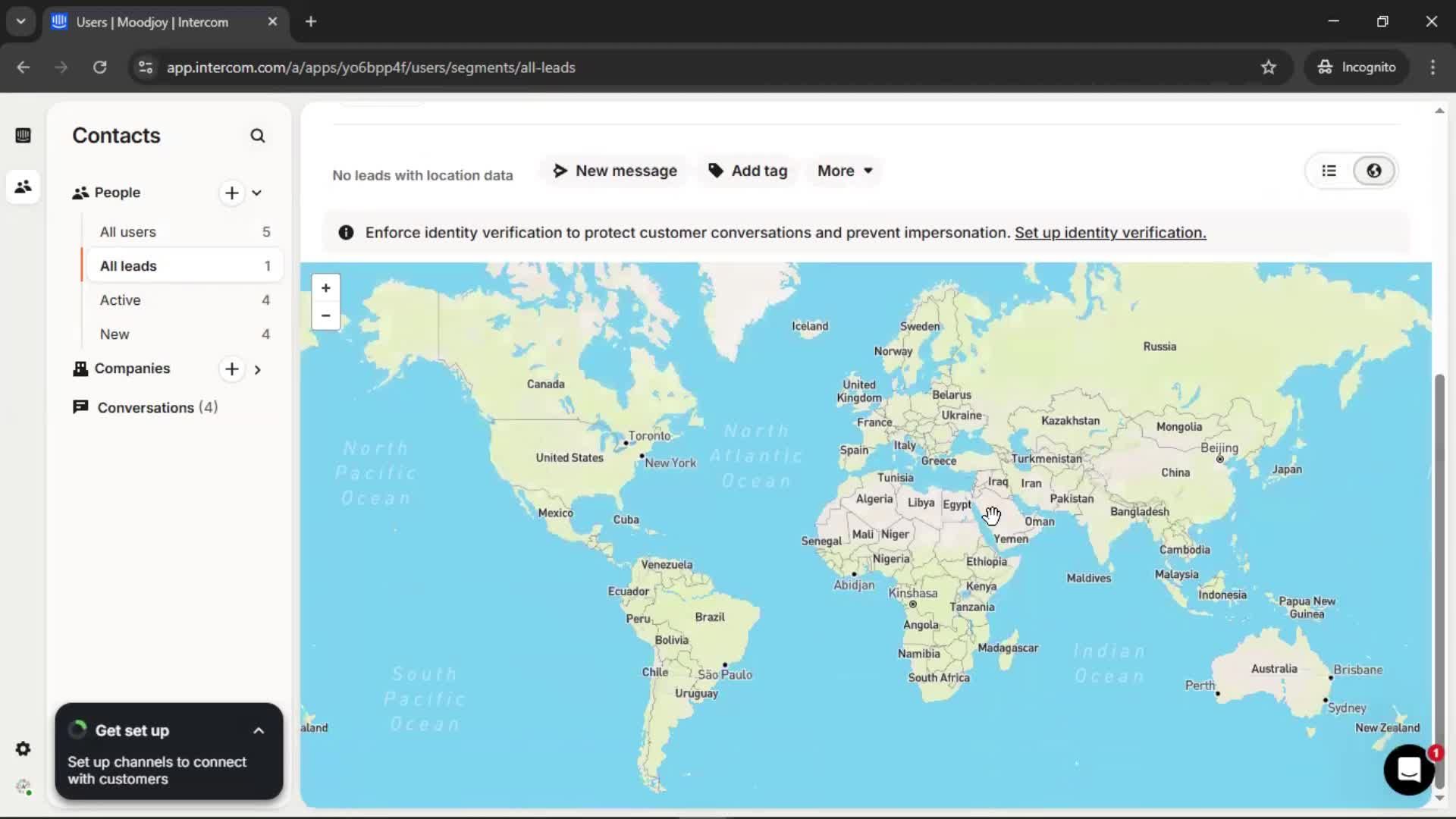This screenshot has width=1456, height=819.
Task: Expand the People dropdown chevron
Action: 257,193
